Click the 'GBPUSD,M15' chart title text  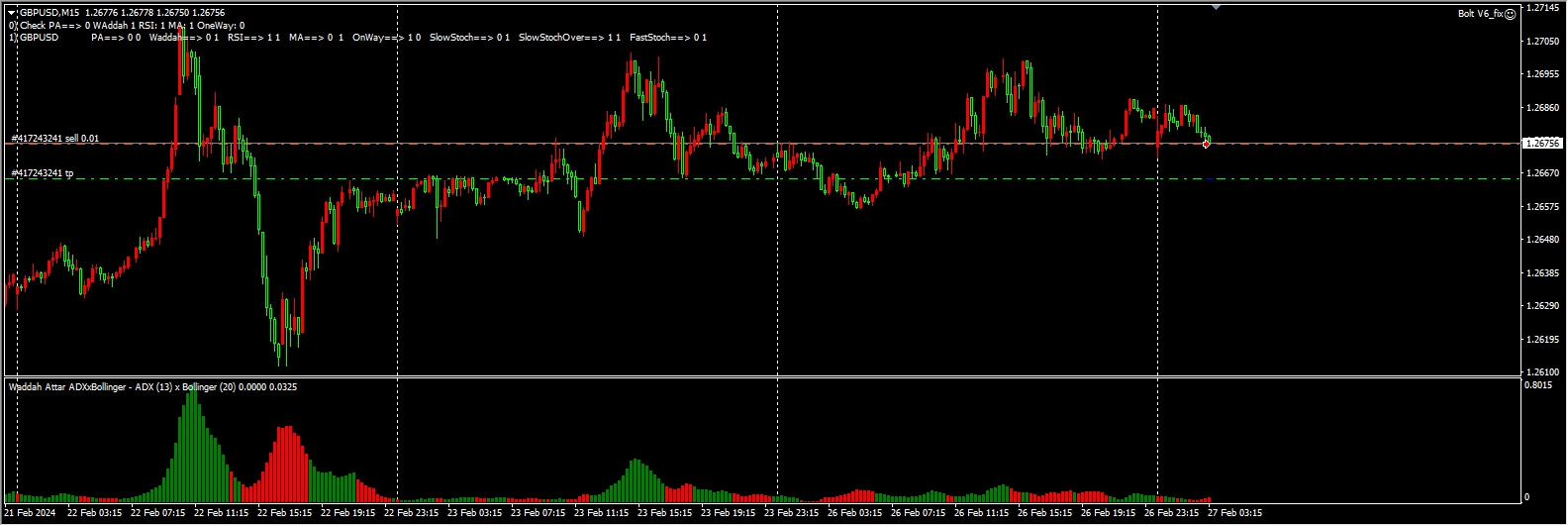[49, 13]
